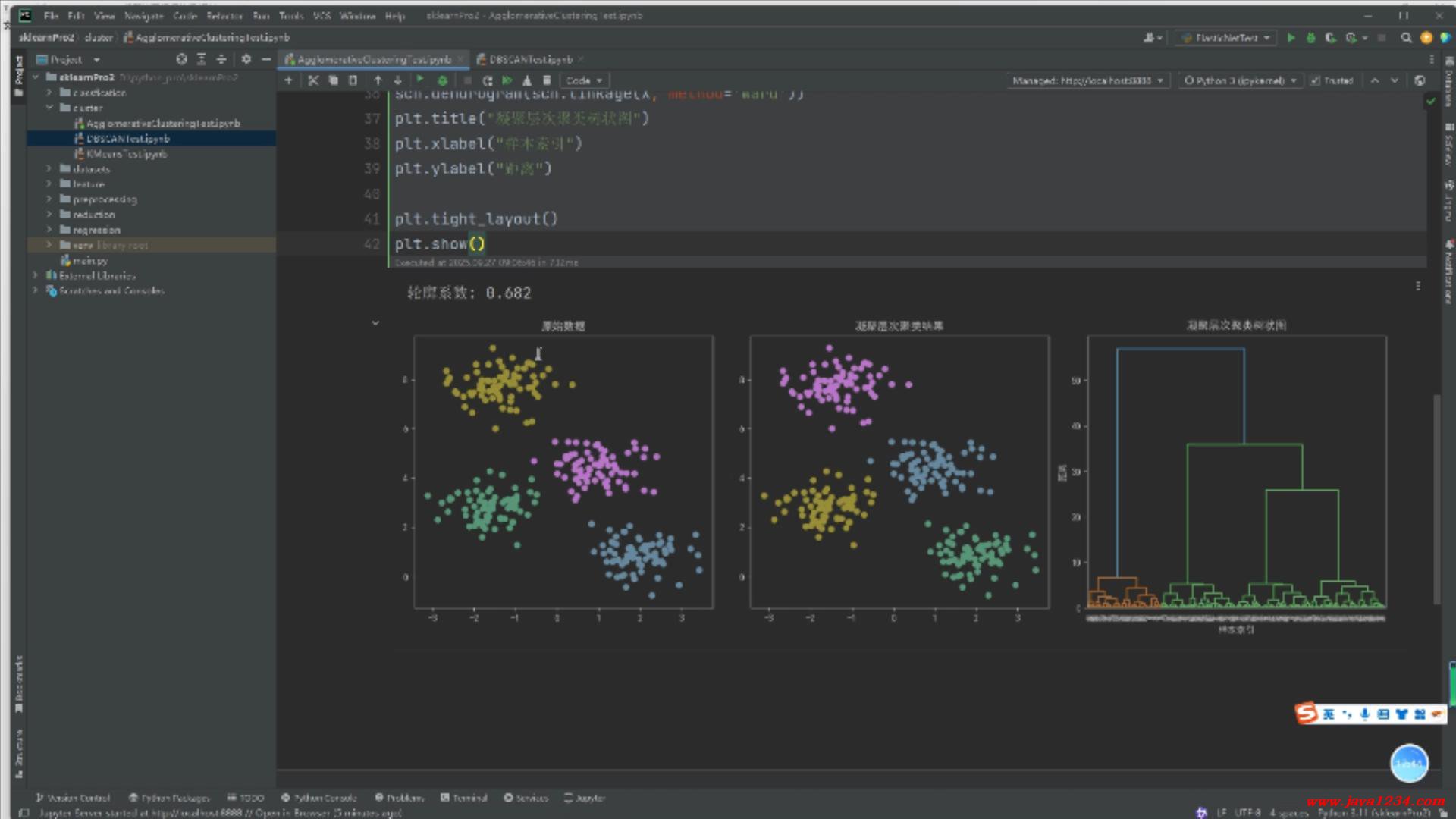Viewport: 1456px width, 819px height.
Task: Click the Run All cells icon
Action: coord(507,80)
